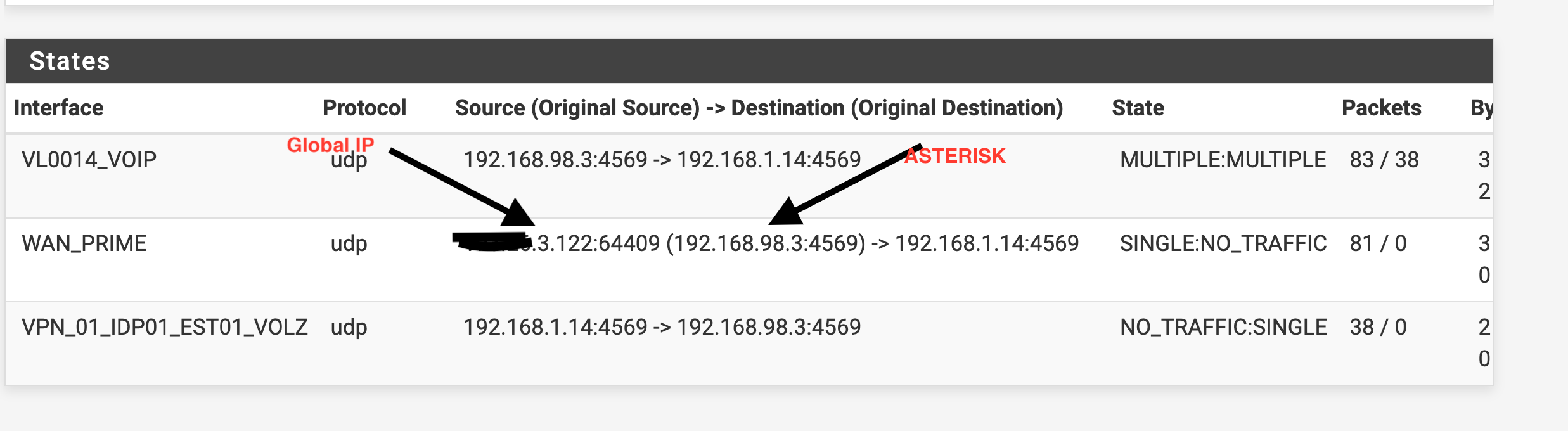
Task: Click the red Global IP annotation
Action: click(330, 145)
